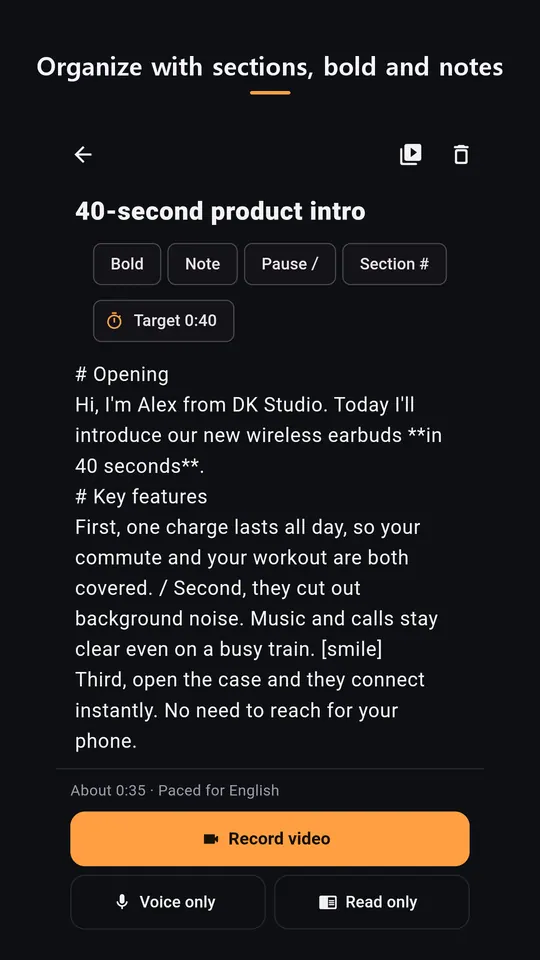
Task: Click the reader icon on Read only
Action: point(328,902)
